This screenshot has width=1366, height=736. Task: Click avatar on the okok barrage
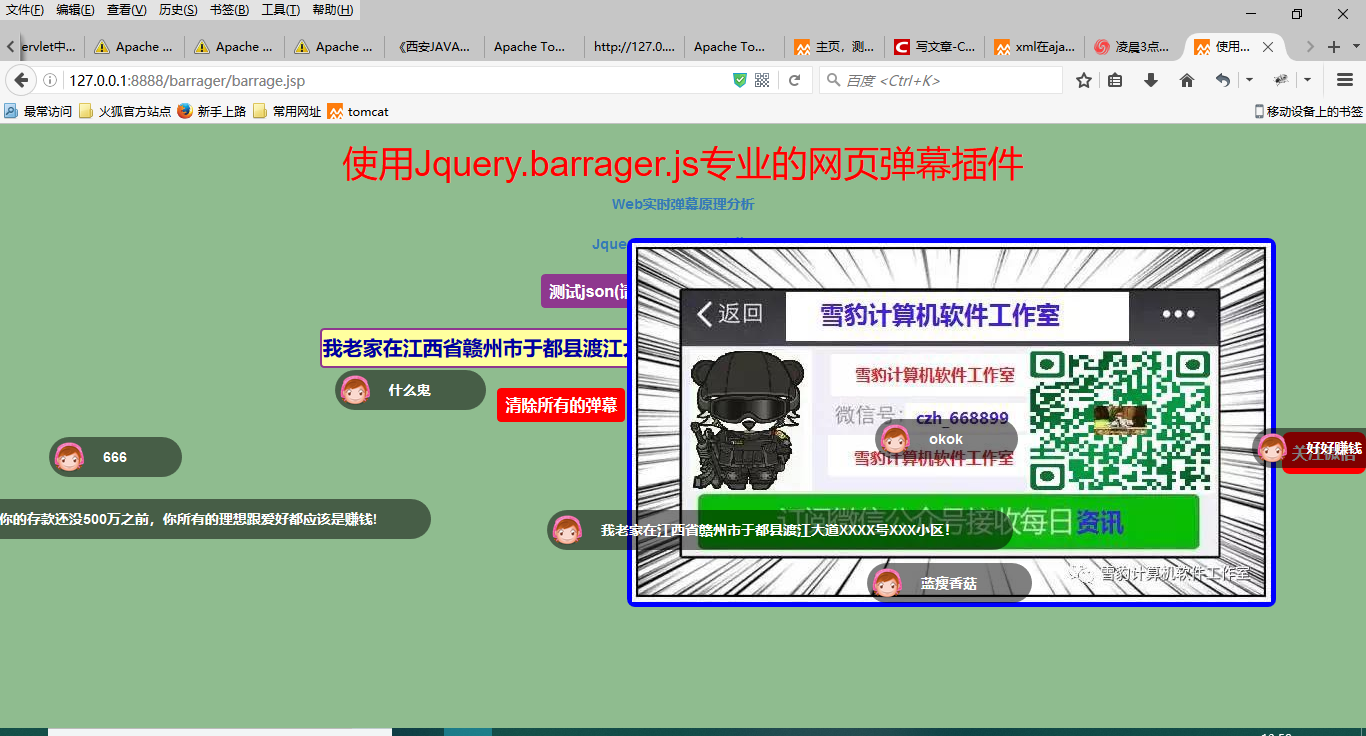pyautogui.click(x=895, y=439)
